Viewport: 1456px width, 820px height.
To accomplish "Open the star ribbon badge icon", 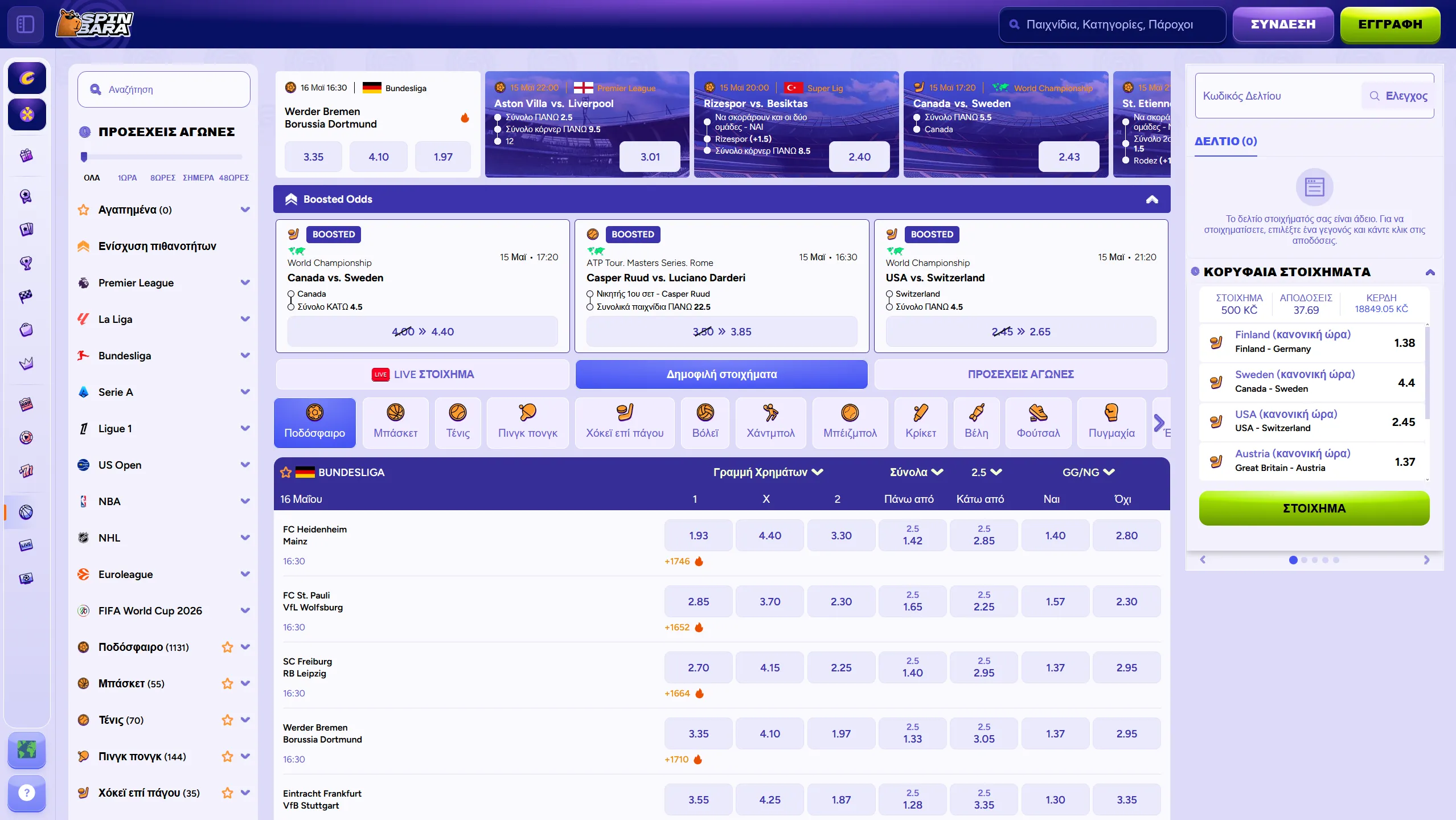I will [26, 196].
